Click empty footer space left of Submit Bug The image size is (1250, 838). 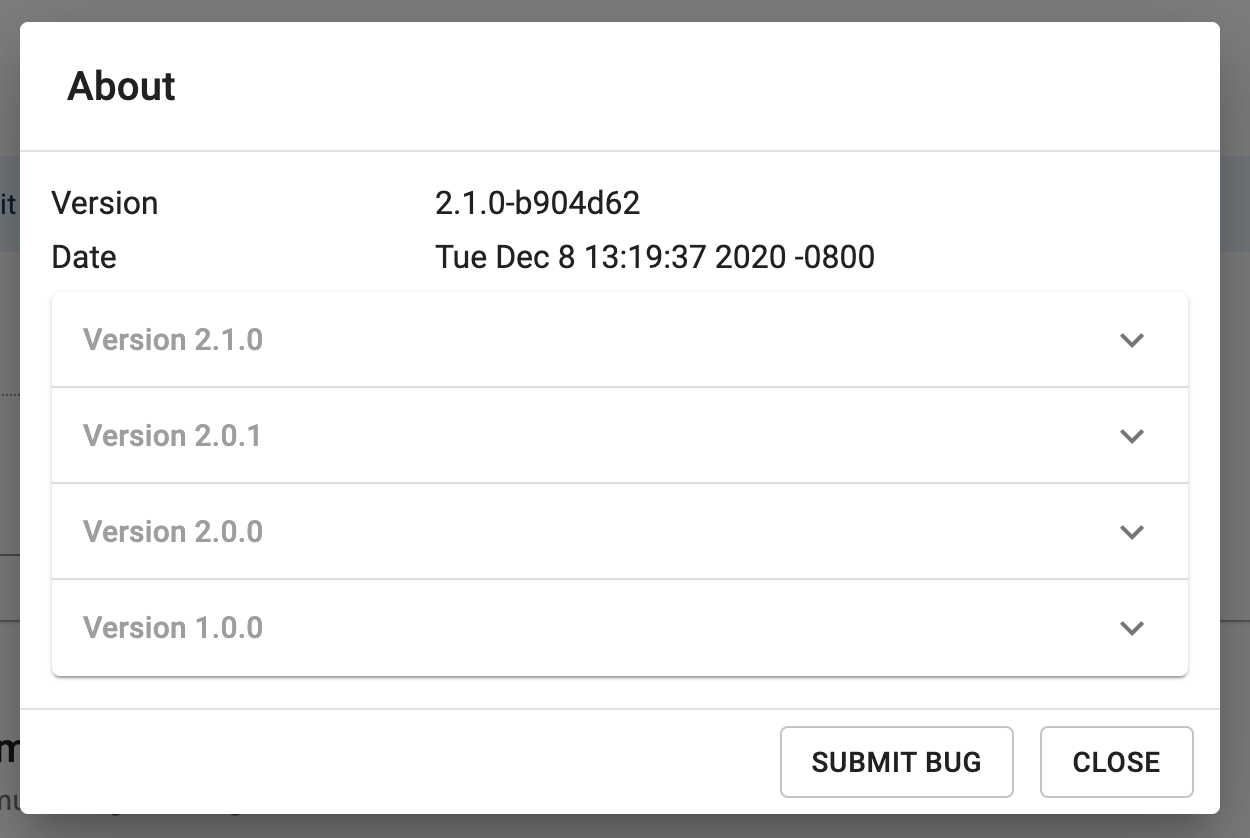click(x=400, y=762)
